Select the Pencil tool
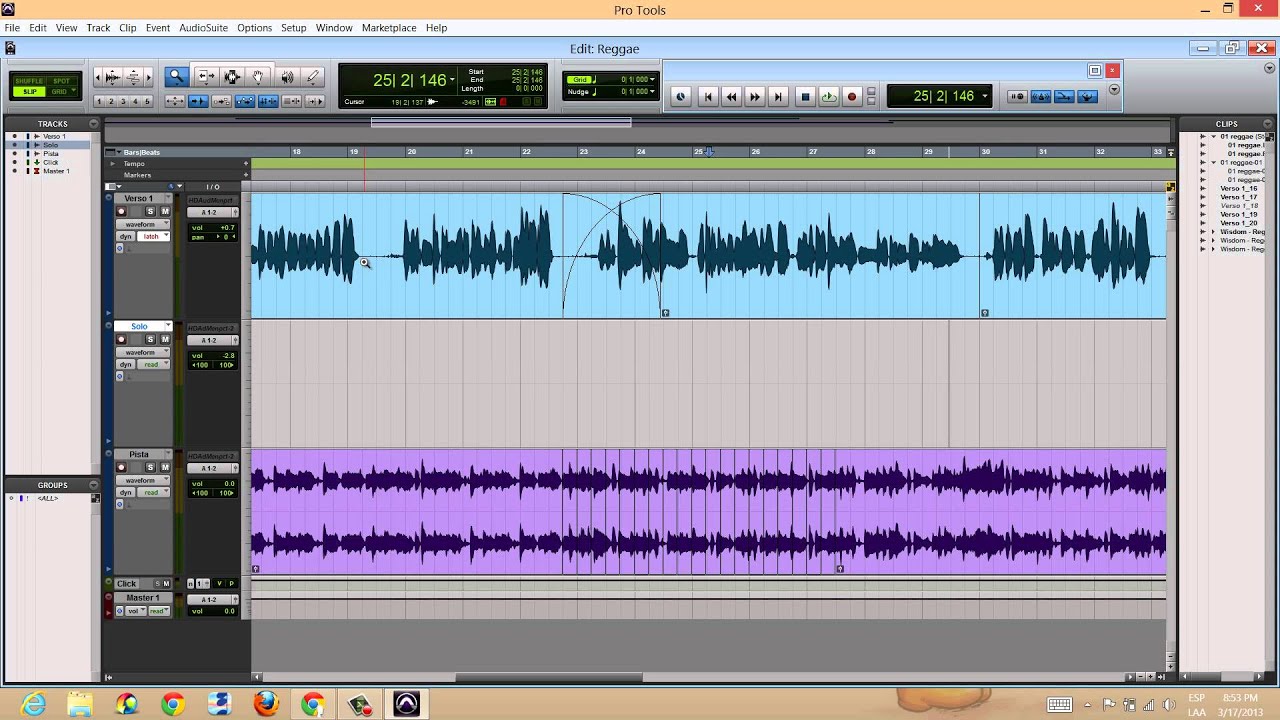 pyautogui.click(x=312, y=77)
